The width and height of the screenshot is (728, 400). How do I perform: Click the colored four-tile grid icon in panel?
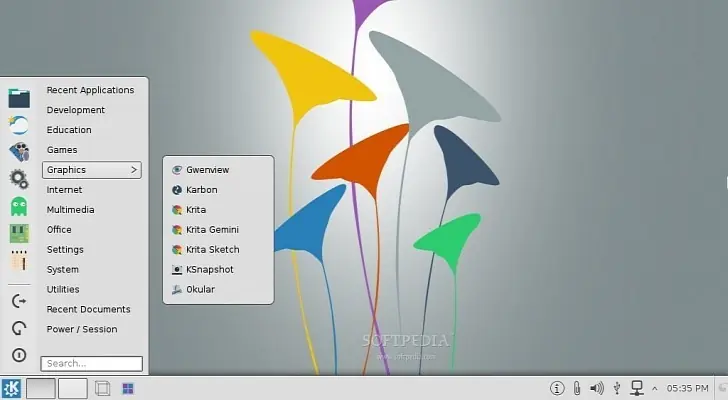pyautogui.click(x=128, y=388)
